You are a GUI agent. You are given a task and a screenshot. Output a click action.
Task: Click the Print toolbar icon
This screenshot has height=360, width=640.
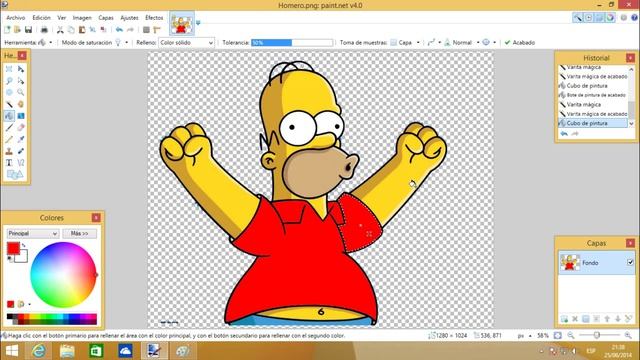(x=44, y=29)
